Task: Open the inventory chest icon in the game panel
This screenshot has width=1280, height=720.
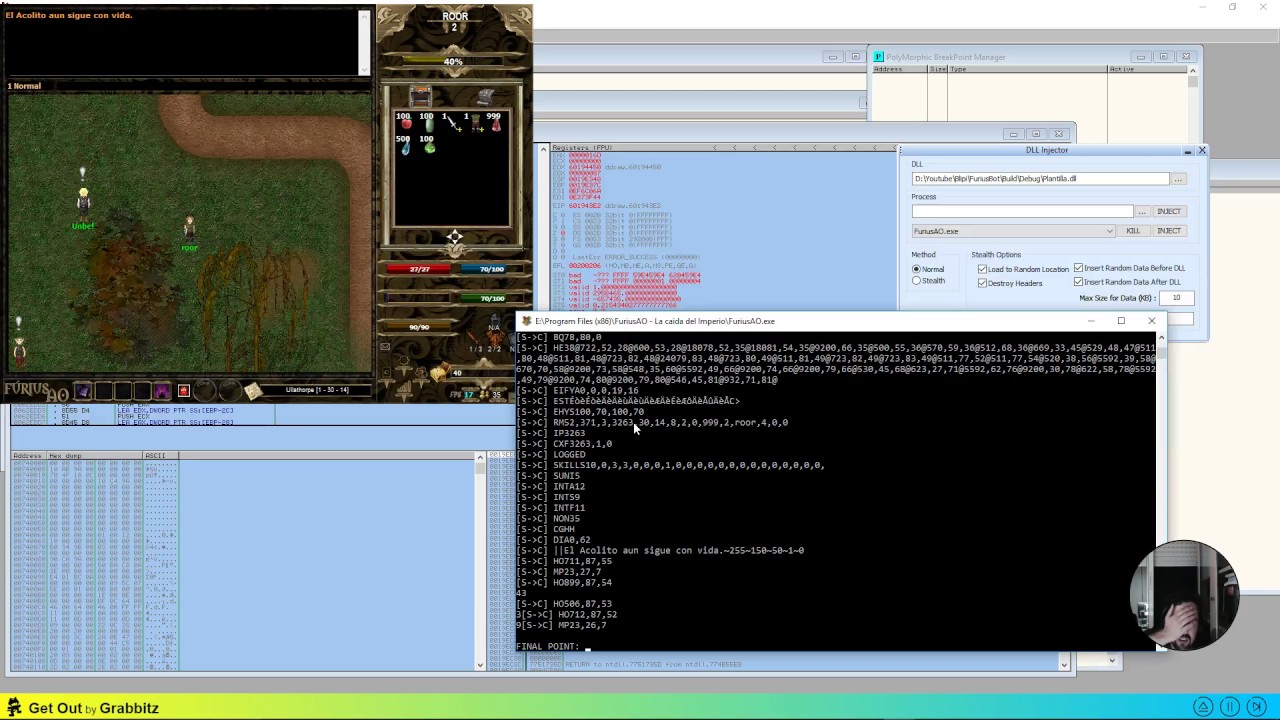Action: tap(421, 96)
